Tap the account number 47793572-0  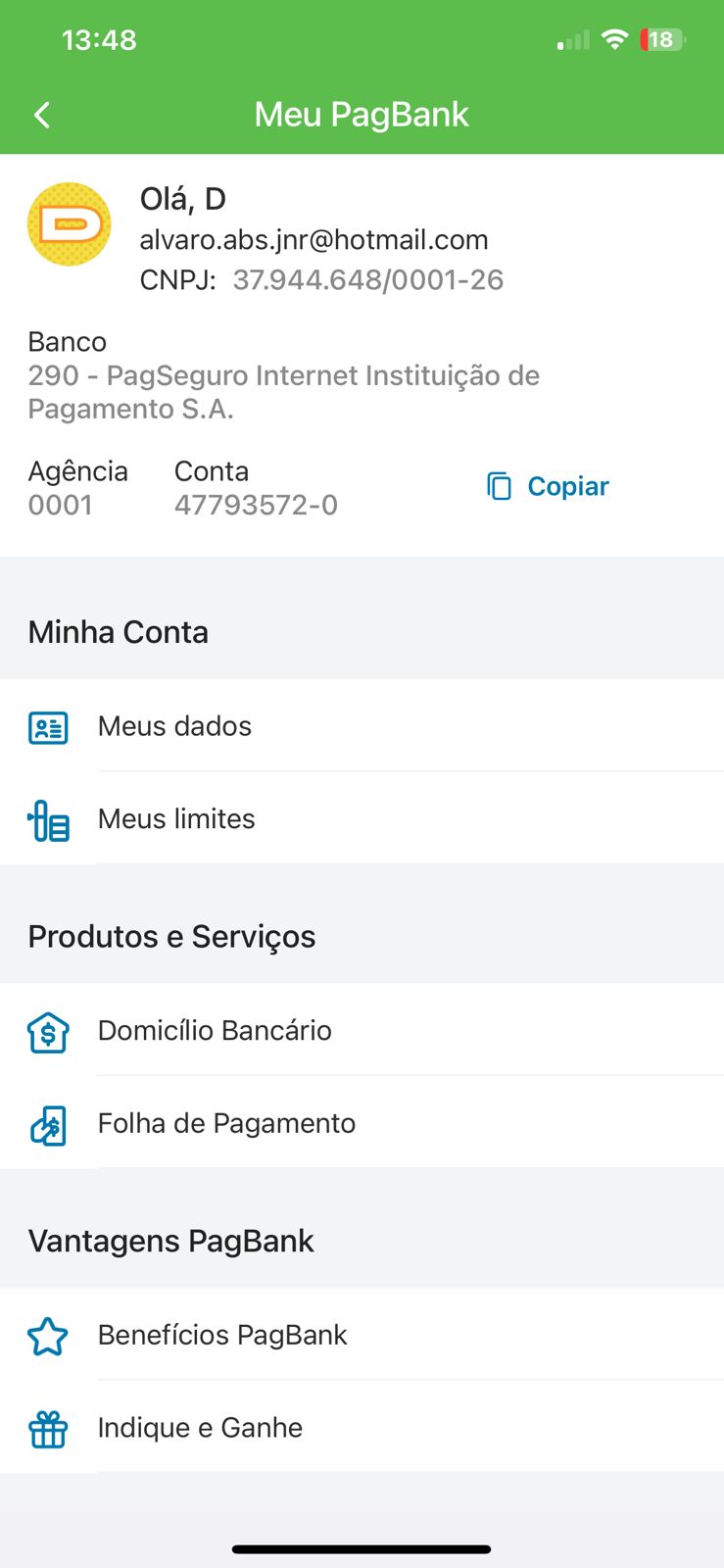tap(256, 505)
